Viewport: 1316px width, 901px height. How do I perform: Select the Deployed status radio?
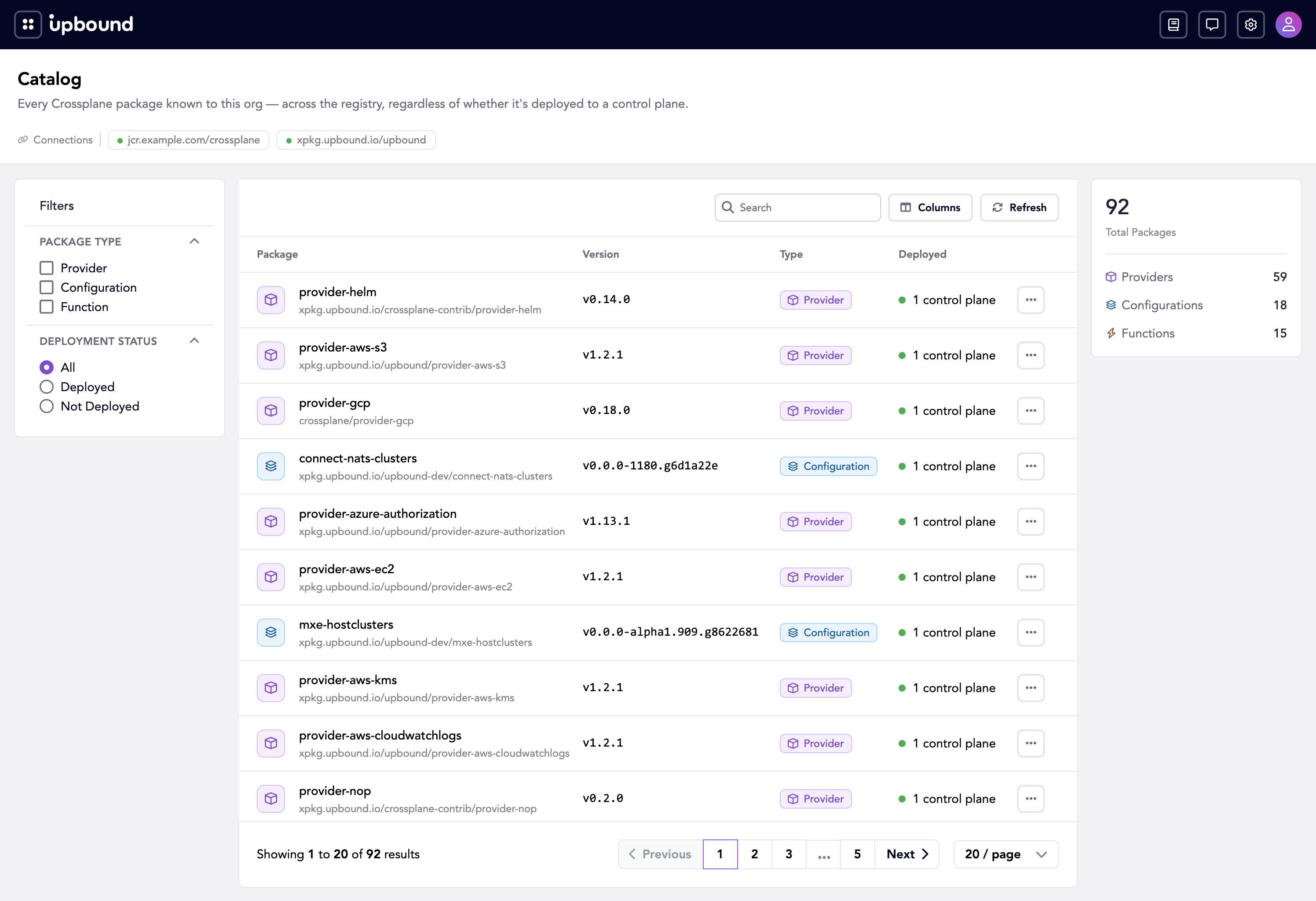point(47,387)
